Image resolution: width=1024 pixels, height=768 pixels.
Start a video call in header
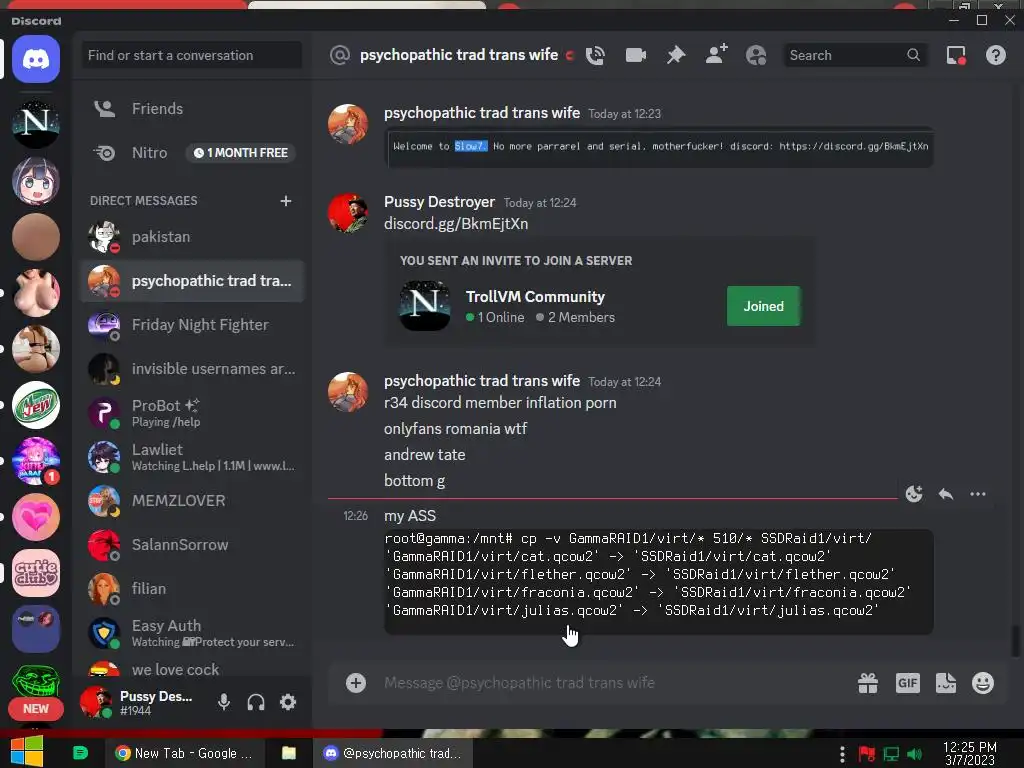(635, 56)
